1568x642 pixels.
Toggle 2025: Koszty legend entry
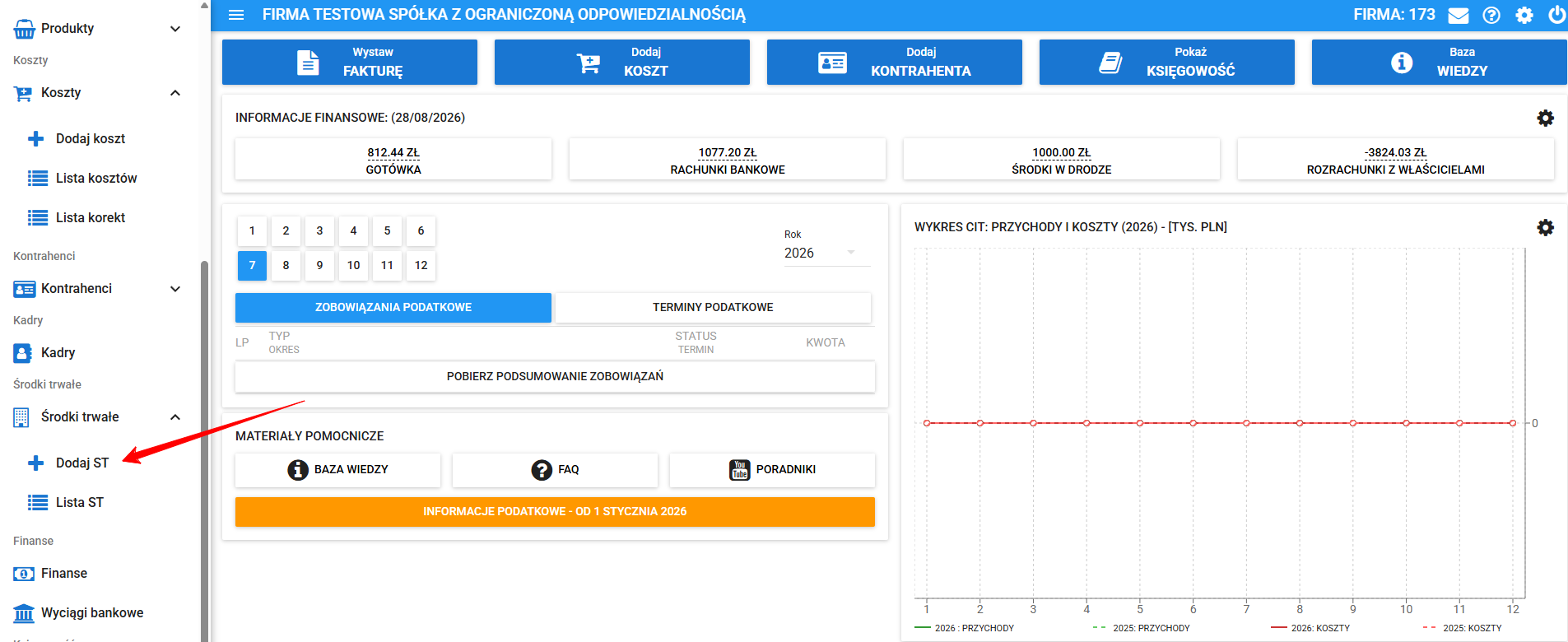point(1463,628)
